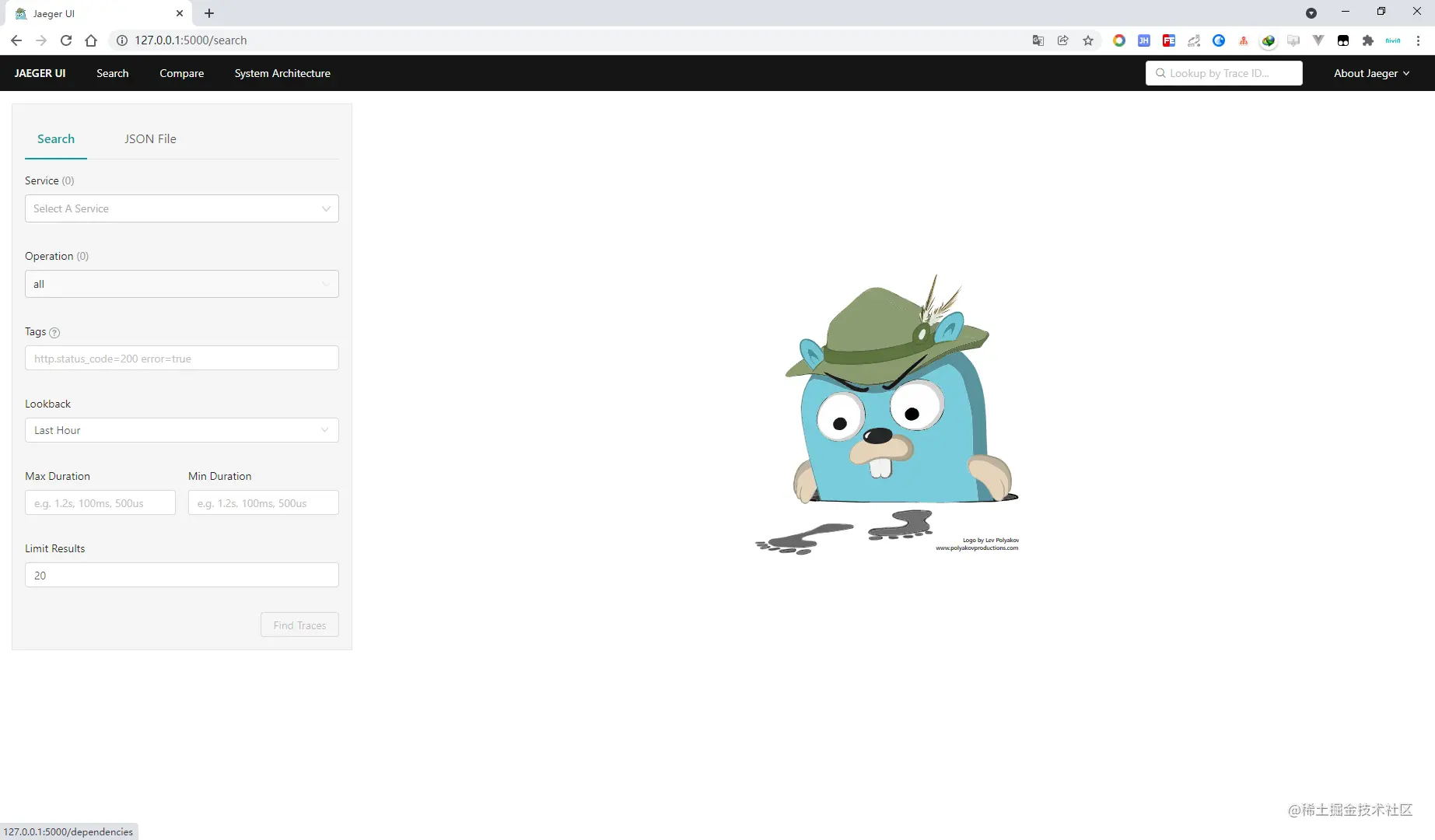Switch to the JSON File tab
1435x840 pixels.
(x=150, y=138)
